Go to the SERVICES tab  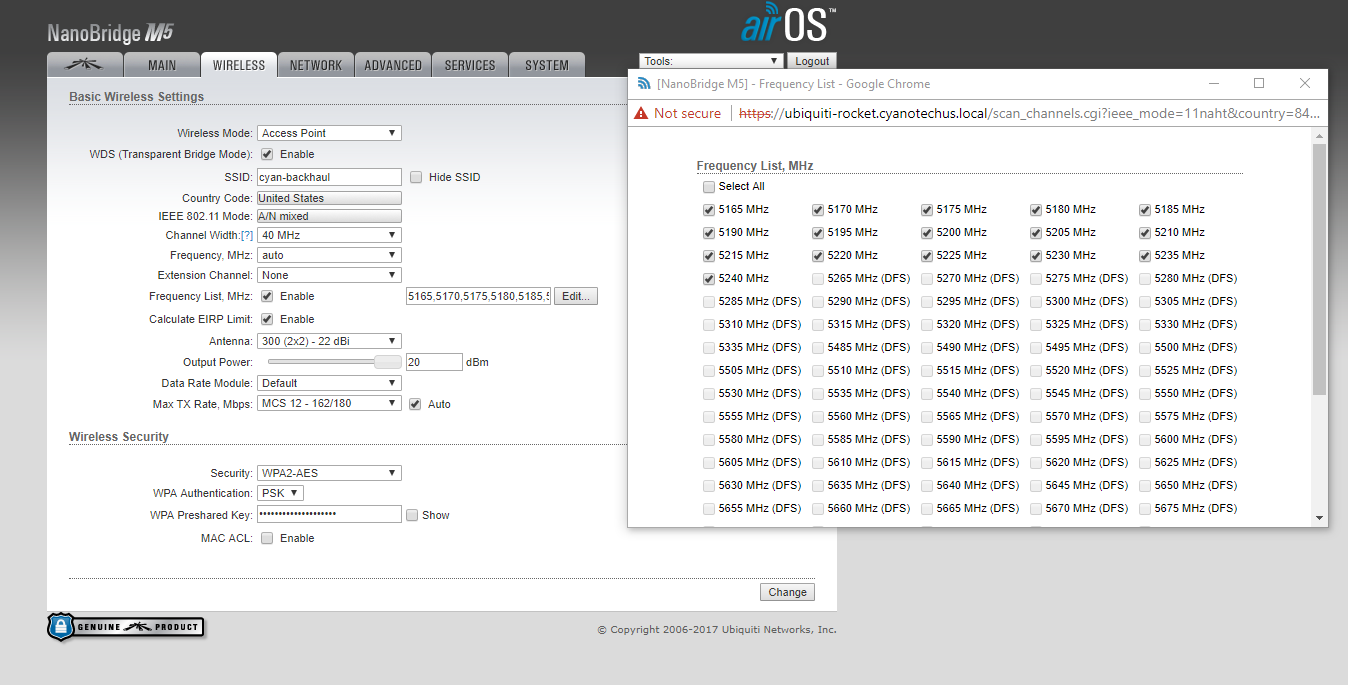click(469, 65)
